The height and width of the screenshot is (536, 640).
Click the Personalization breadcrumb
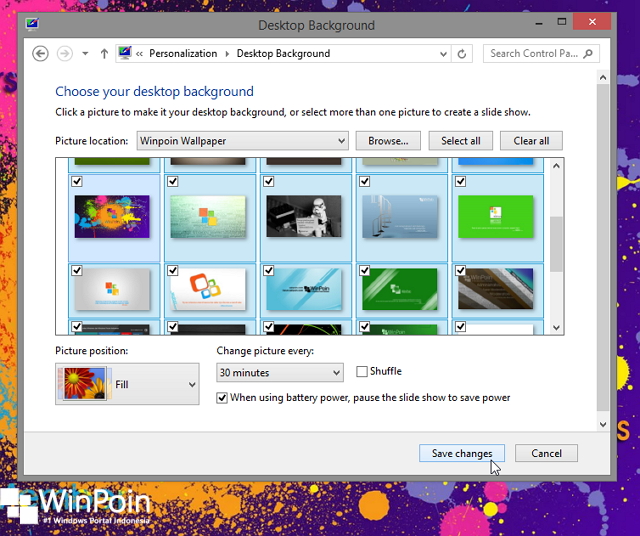pyautogui.click(x=183, y=53)
